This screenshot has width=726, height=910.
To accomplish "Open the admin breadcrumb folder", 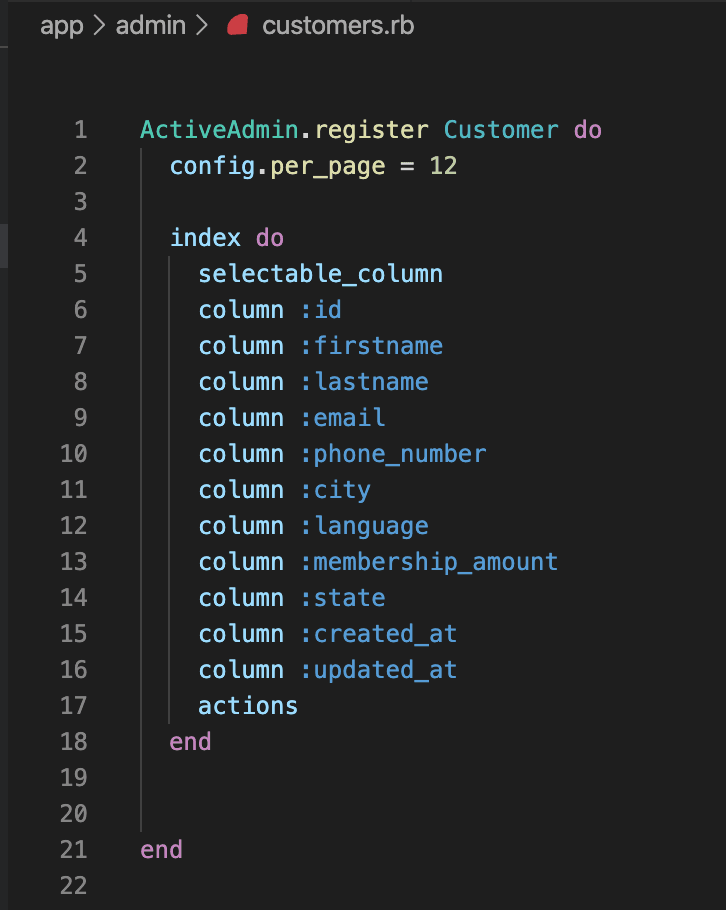I will pos(151,26).
